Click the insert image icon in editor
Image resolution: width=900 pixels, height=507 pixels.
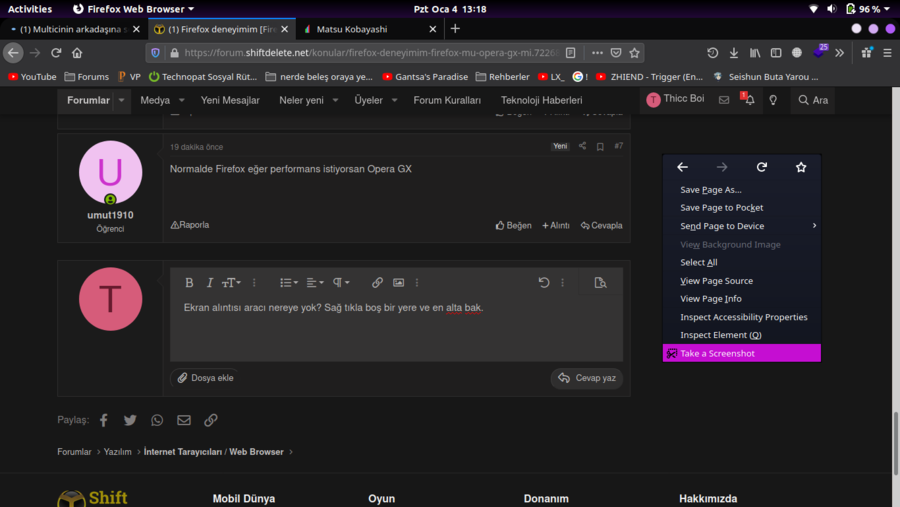[x=398, y=283]
